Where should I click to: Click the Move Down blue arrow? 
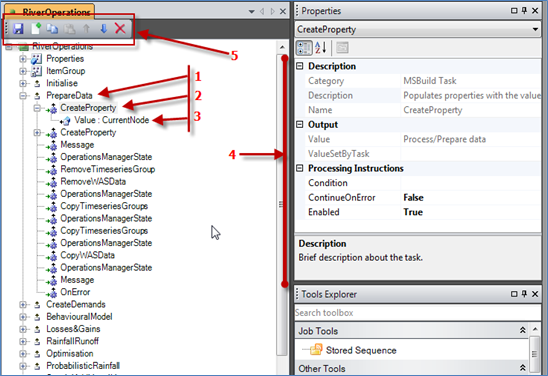[103, 28]
